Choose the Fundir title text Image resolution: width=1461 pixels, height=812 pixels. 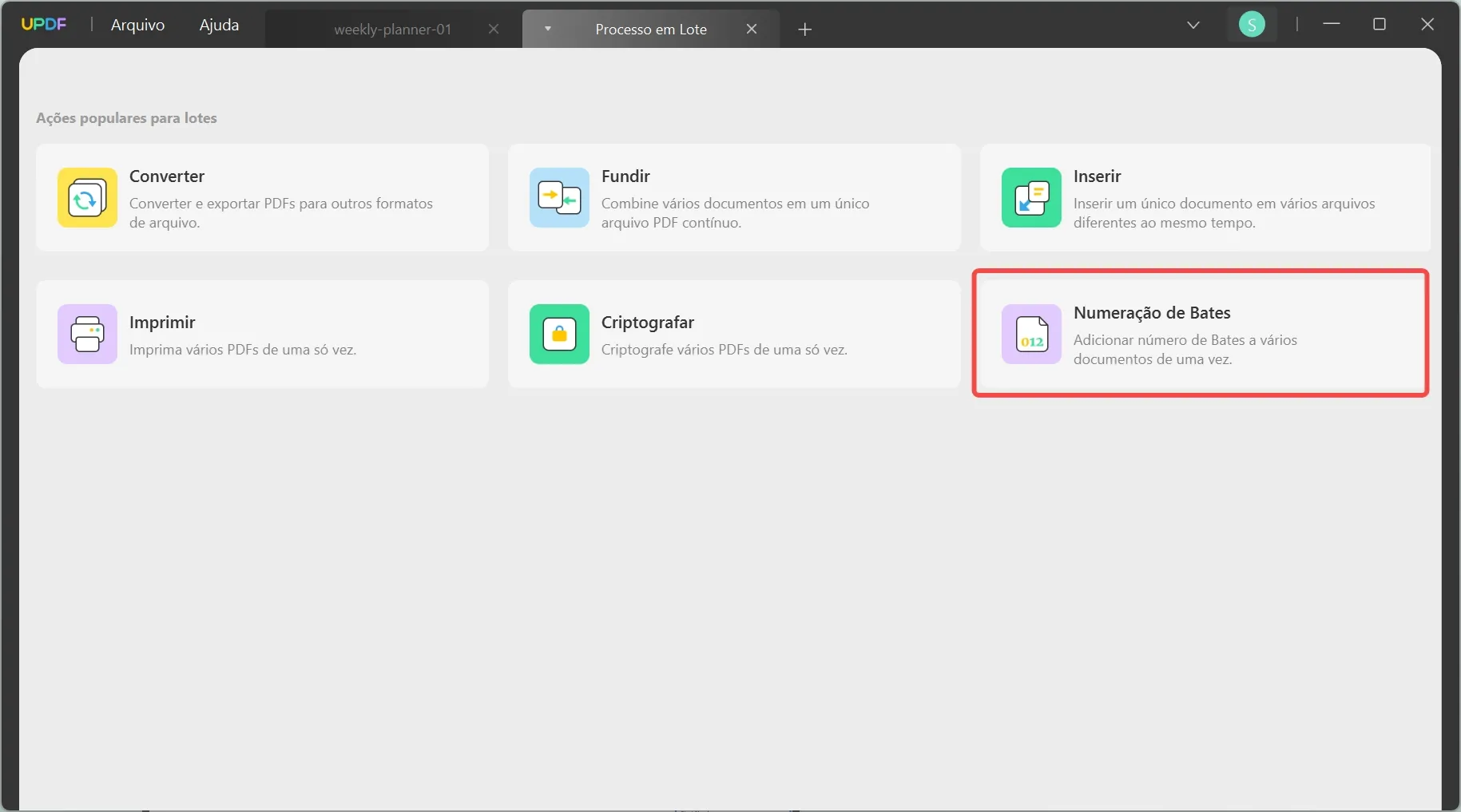625,176
